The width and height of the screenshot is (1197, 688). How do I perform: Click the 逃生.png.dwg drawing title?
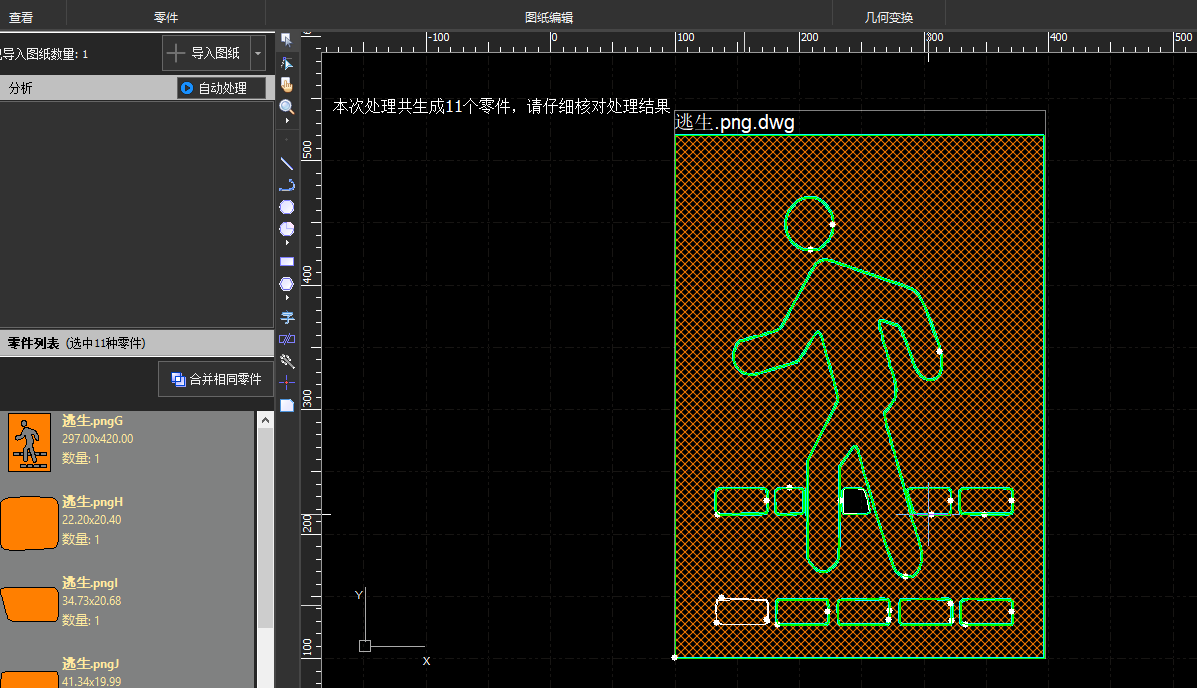(x=734, y=122)
